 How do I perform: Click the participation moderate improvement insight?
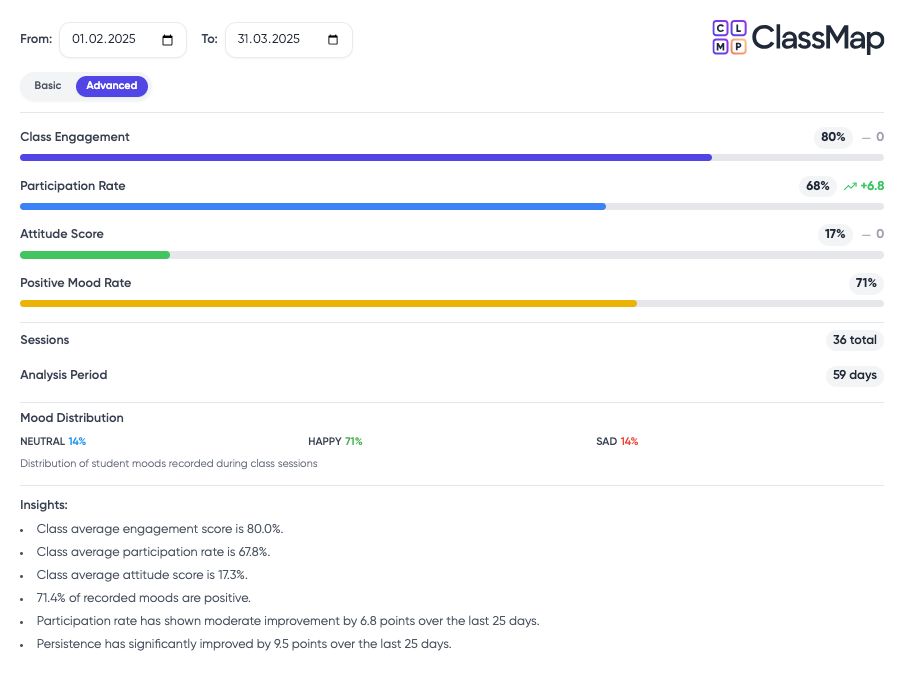288,621
